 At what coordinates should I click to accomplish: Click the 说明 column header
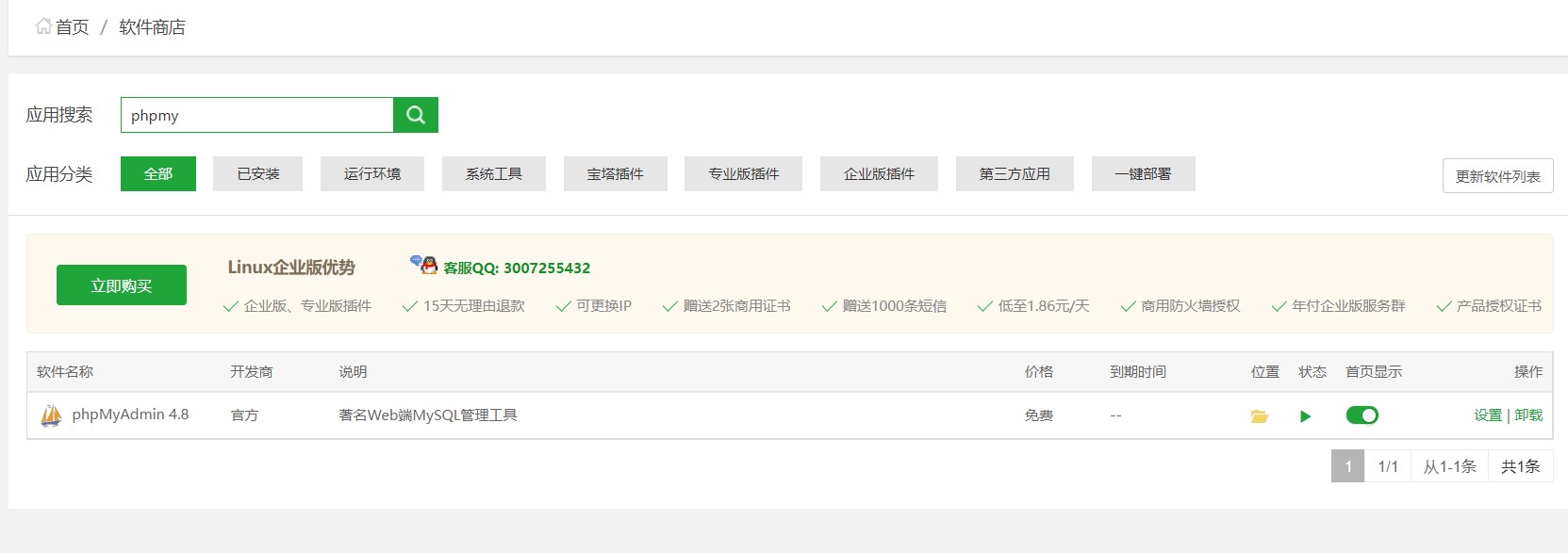coord(353,372)
